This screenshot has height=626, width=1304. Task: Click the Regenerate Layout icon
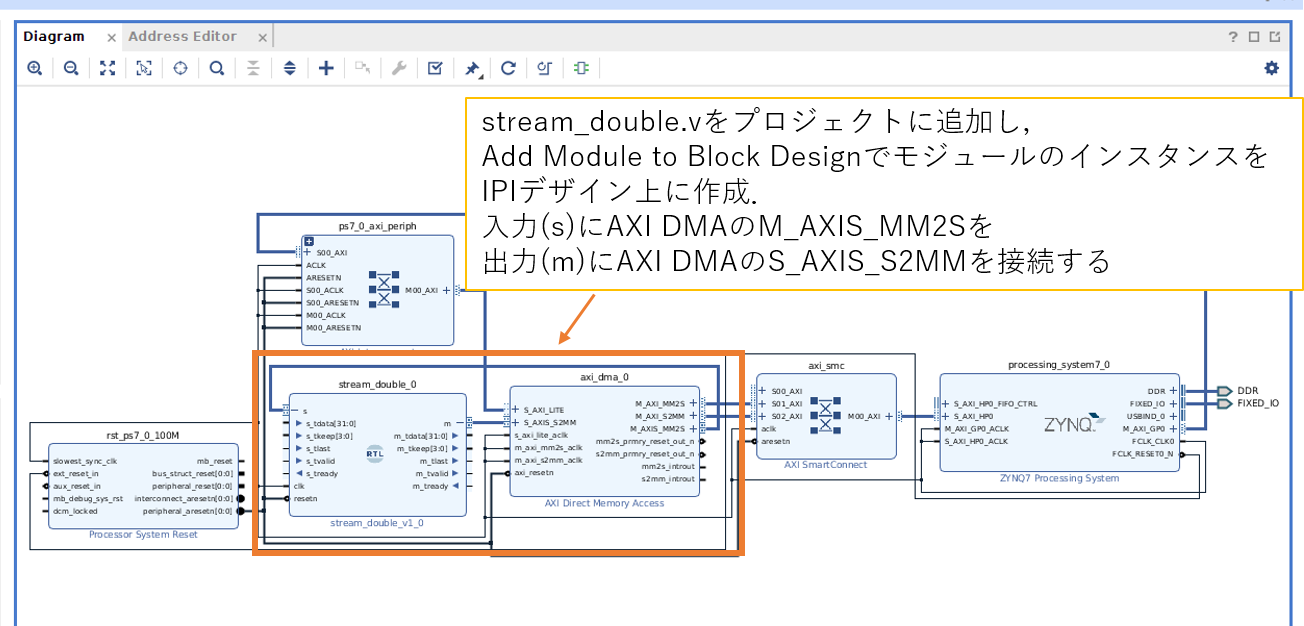(508, 68)
